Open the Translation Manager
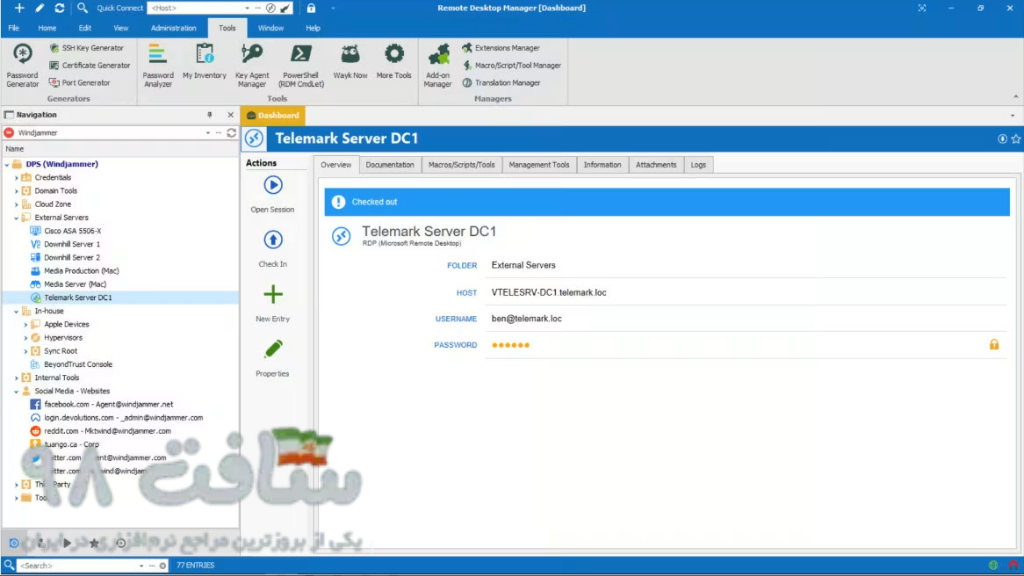Viewport: 1024px width, 576px height. [501, 83]
